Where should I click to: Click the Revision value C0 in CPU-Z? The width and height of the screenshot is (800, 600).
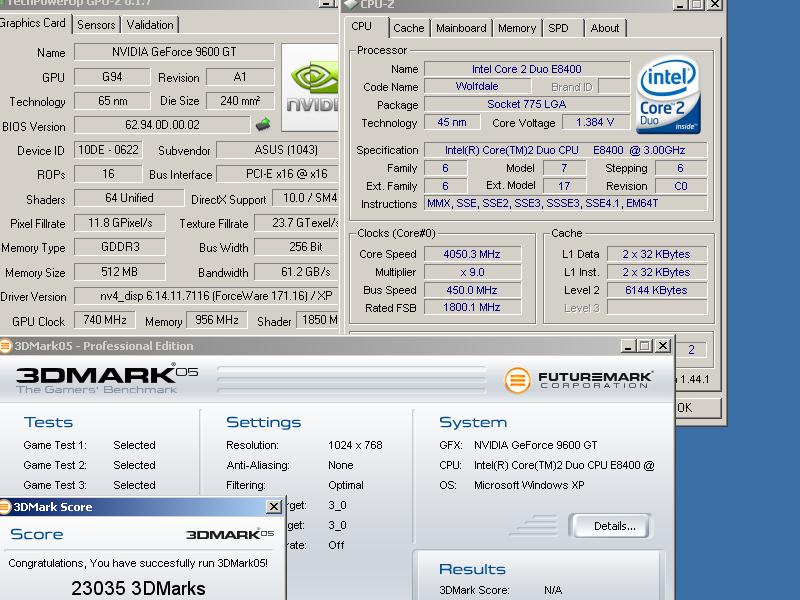pyautogui.click(x=681, y=186)
